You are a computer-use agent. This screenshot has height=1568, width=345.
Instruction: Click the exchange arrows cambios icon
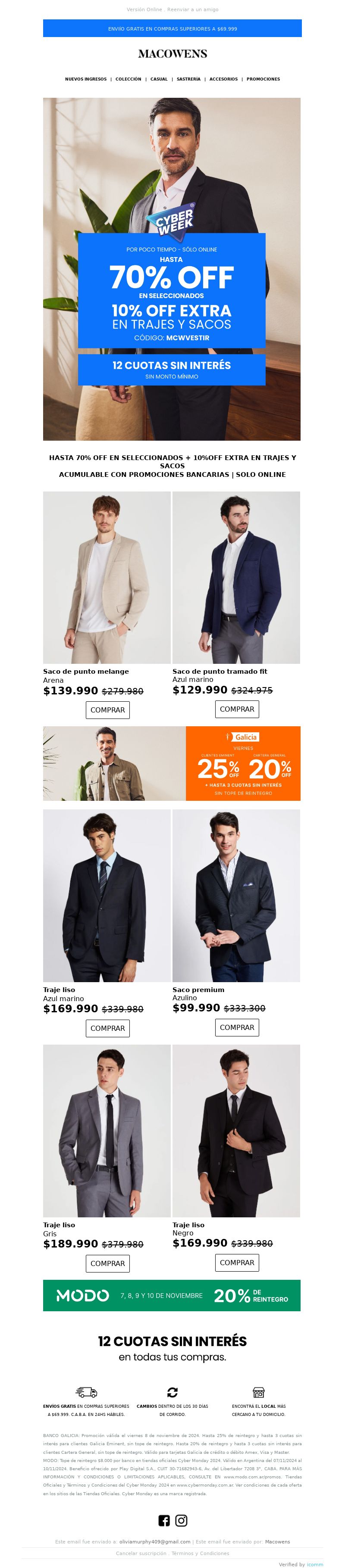click(172, 1392)
